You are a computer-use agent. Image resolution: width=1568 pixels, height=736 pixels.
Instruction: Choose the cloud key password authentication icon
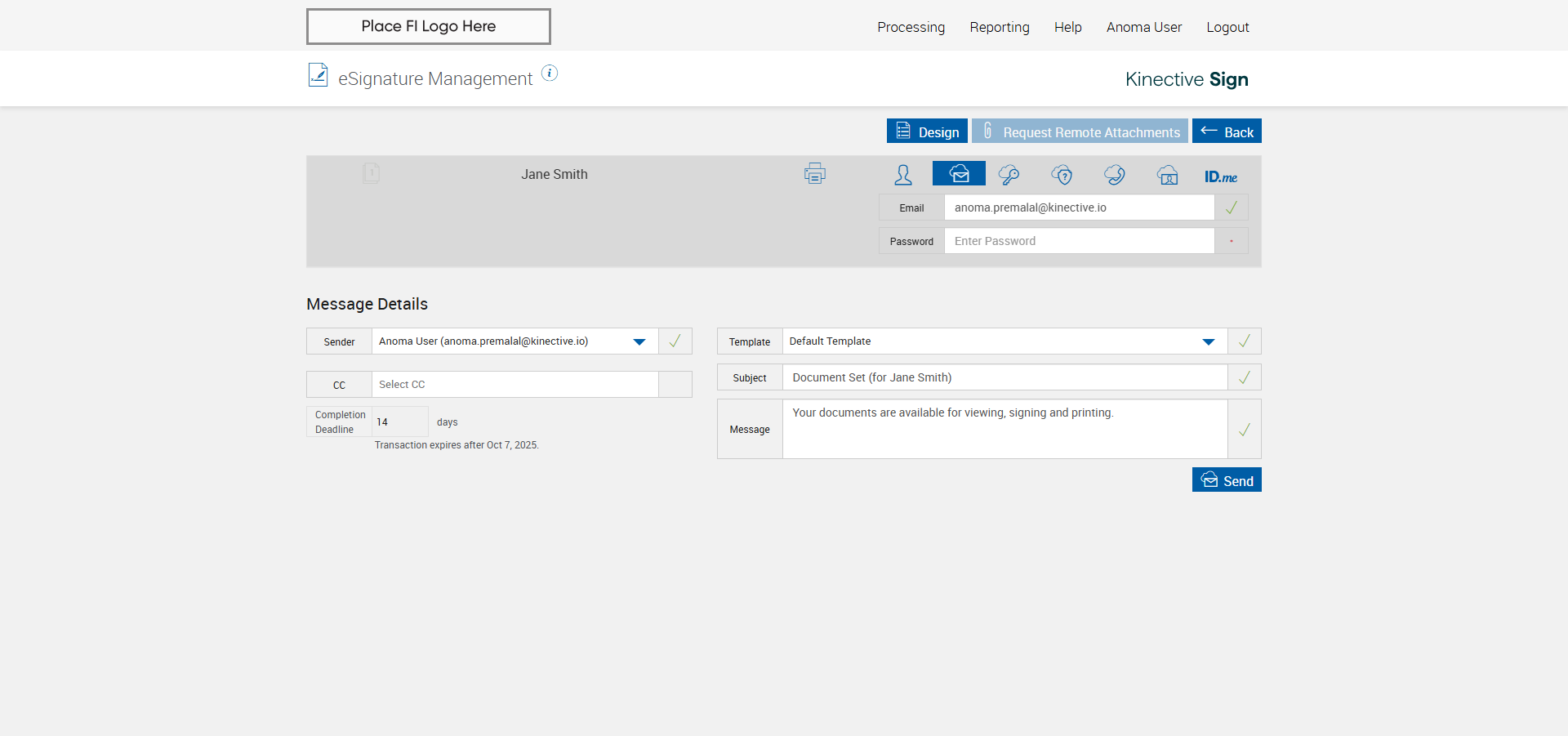click(x=1009, y=175)
